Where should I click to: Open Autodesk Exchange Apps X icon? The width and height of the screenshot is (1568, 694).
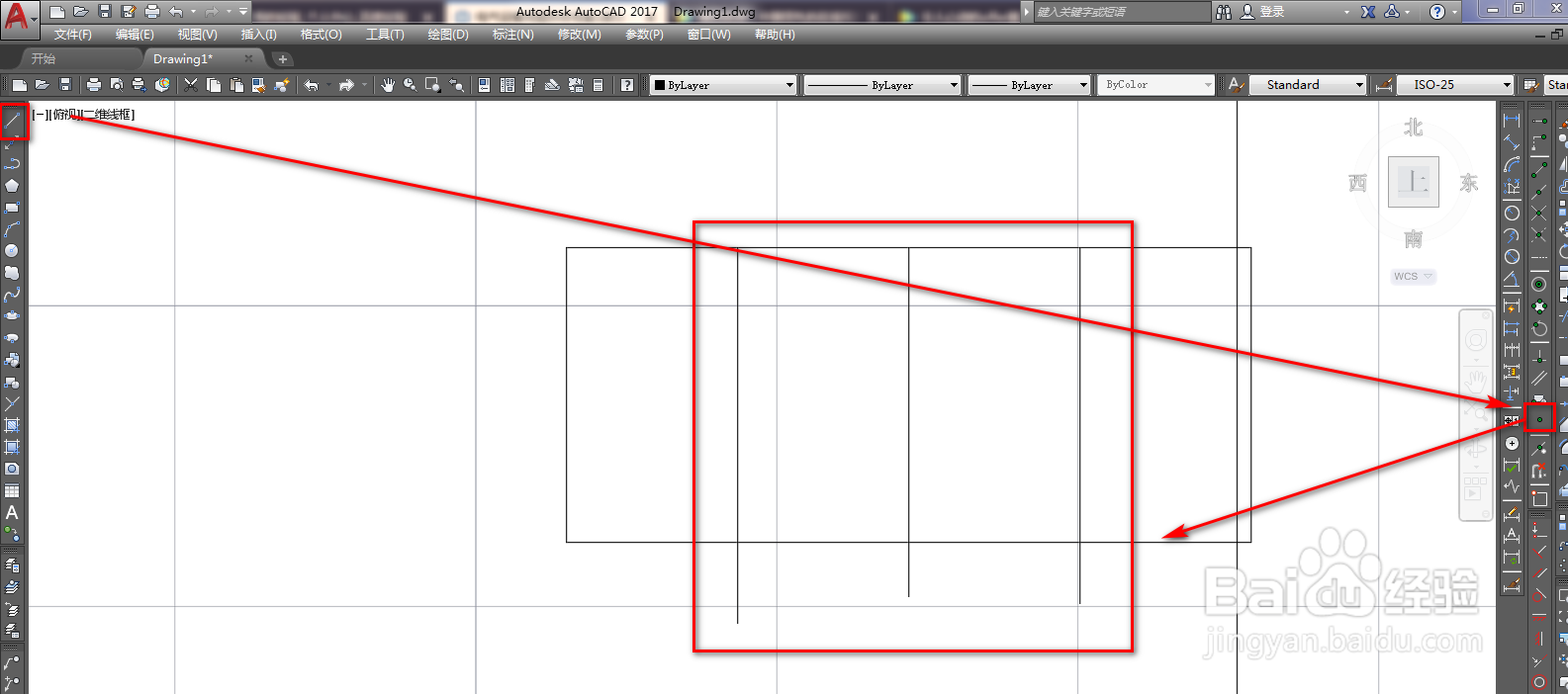pos(1368,12)
